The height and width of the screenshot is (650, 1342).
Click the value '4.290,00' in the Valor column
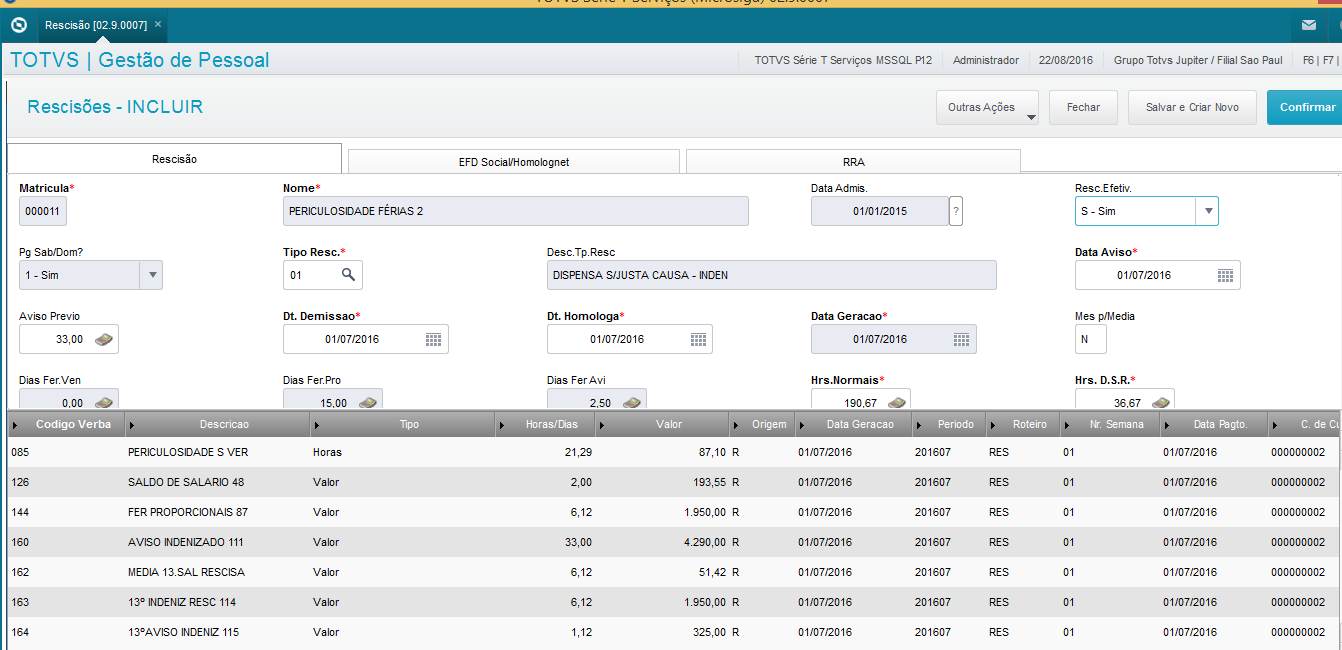(x=704, y=542)
